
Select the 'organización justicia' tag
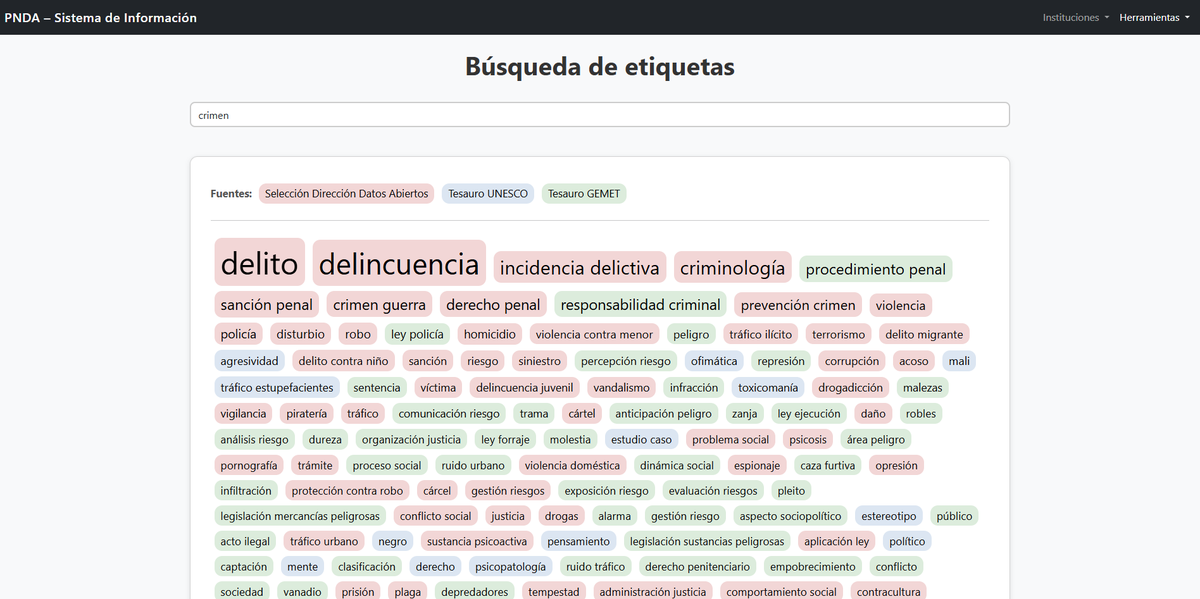[411, 439]
